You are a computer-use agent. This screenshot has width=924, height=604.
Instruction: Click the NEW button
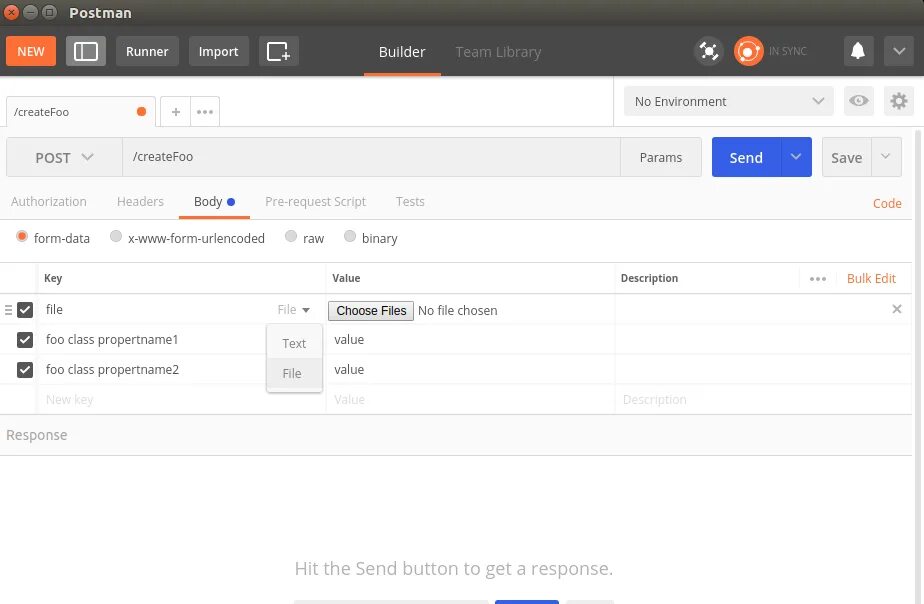(x=31, y=51)
